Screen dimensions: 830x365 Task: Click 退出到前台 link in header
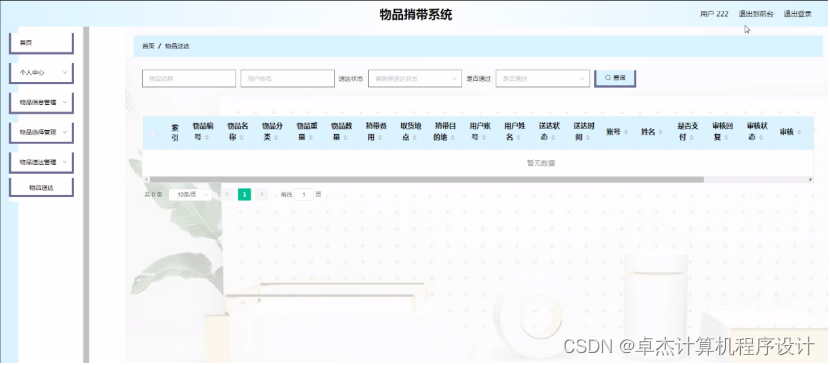[x=756, y=14]
